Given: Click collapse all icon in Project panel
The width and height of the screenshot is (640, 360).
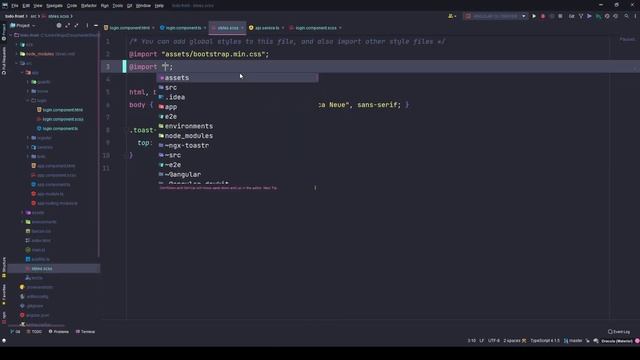Looking at the screenshot, I should click(76, 25).
